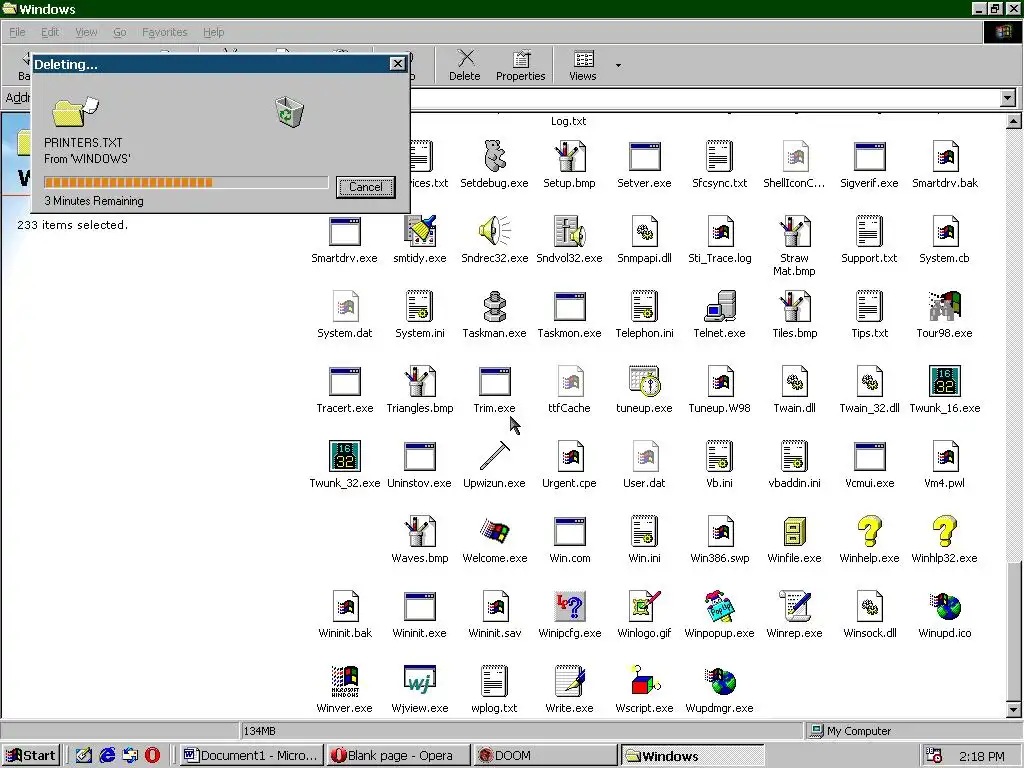
Task: Open the View menu
Action: (x=86, y=32)
